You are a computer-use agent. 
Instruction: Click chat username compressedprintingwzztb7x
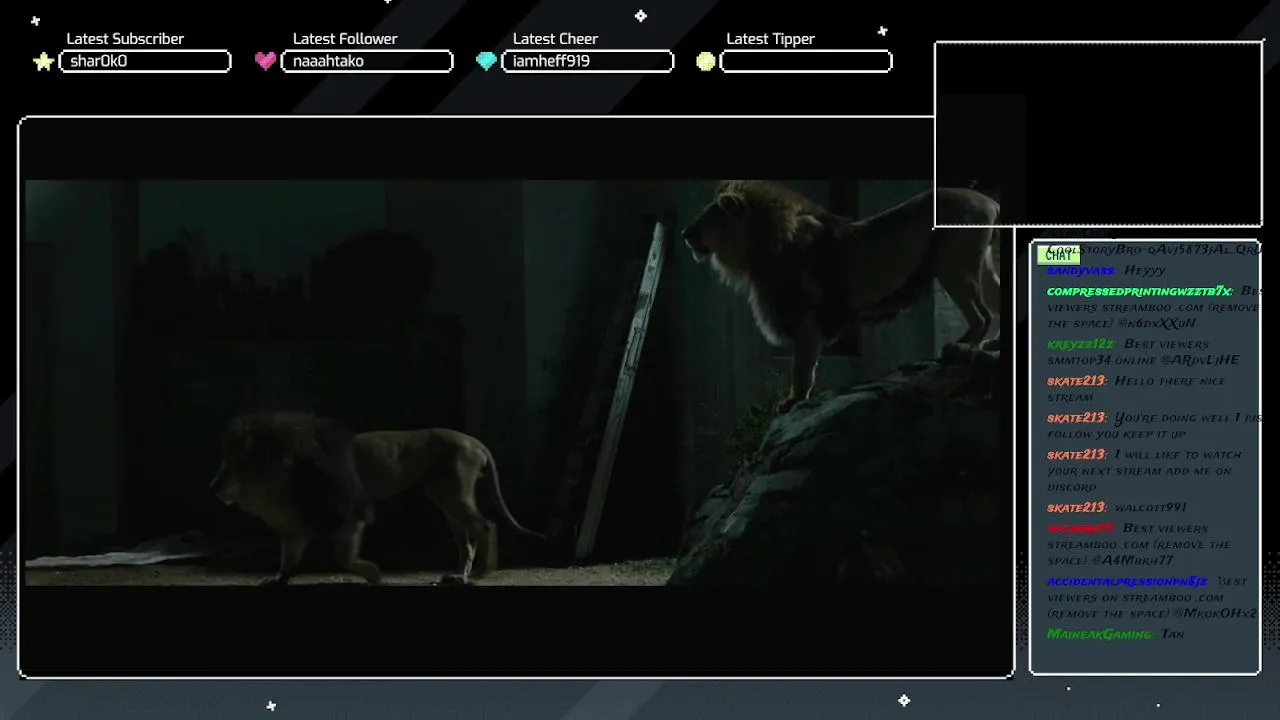tap(1140, 291)
